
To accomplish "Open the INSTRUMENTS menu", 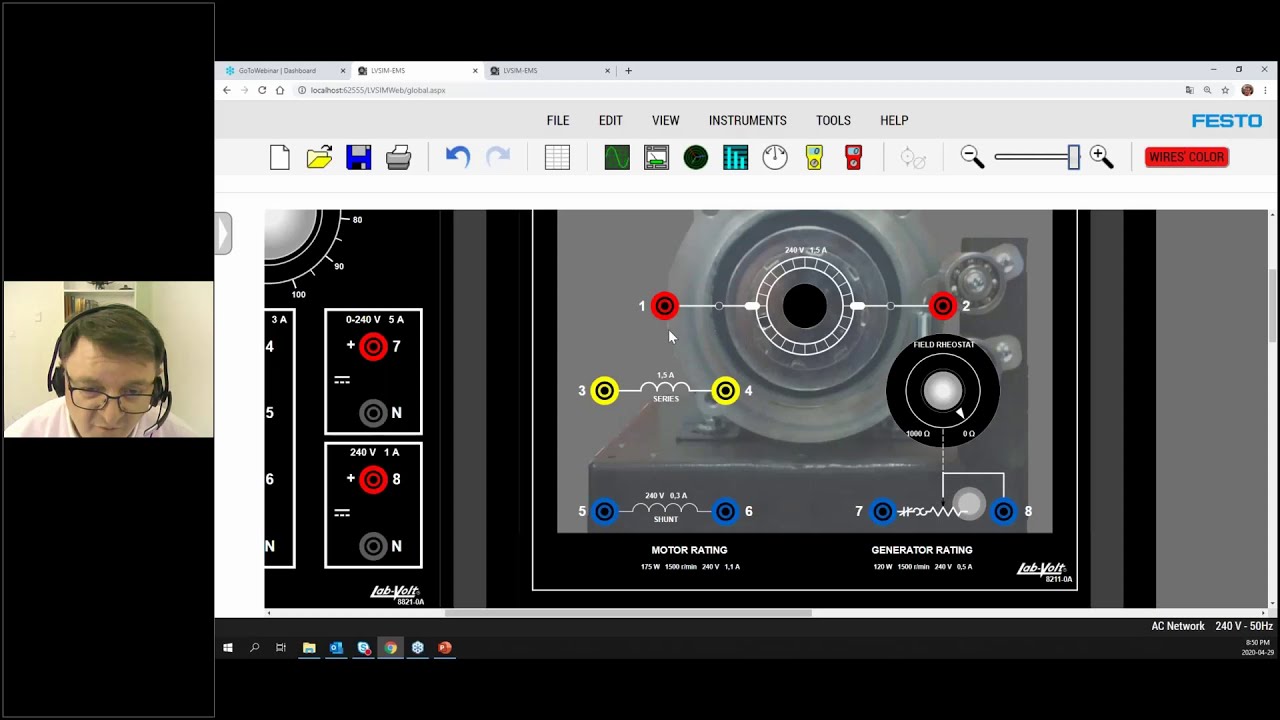I will coord(747,120).
